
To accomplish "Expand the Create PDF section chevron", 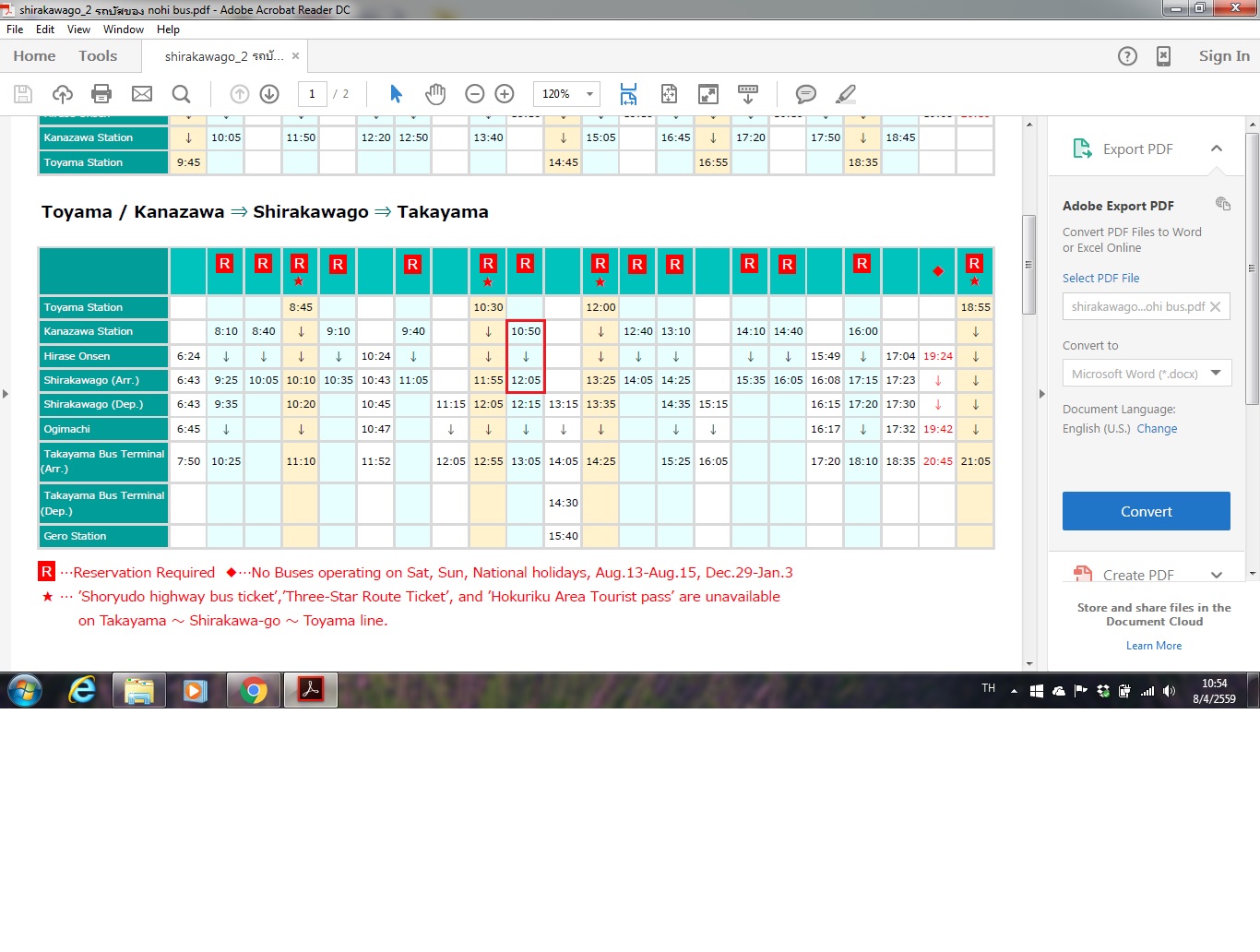I will (1217, 575).
